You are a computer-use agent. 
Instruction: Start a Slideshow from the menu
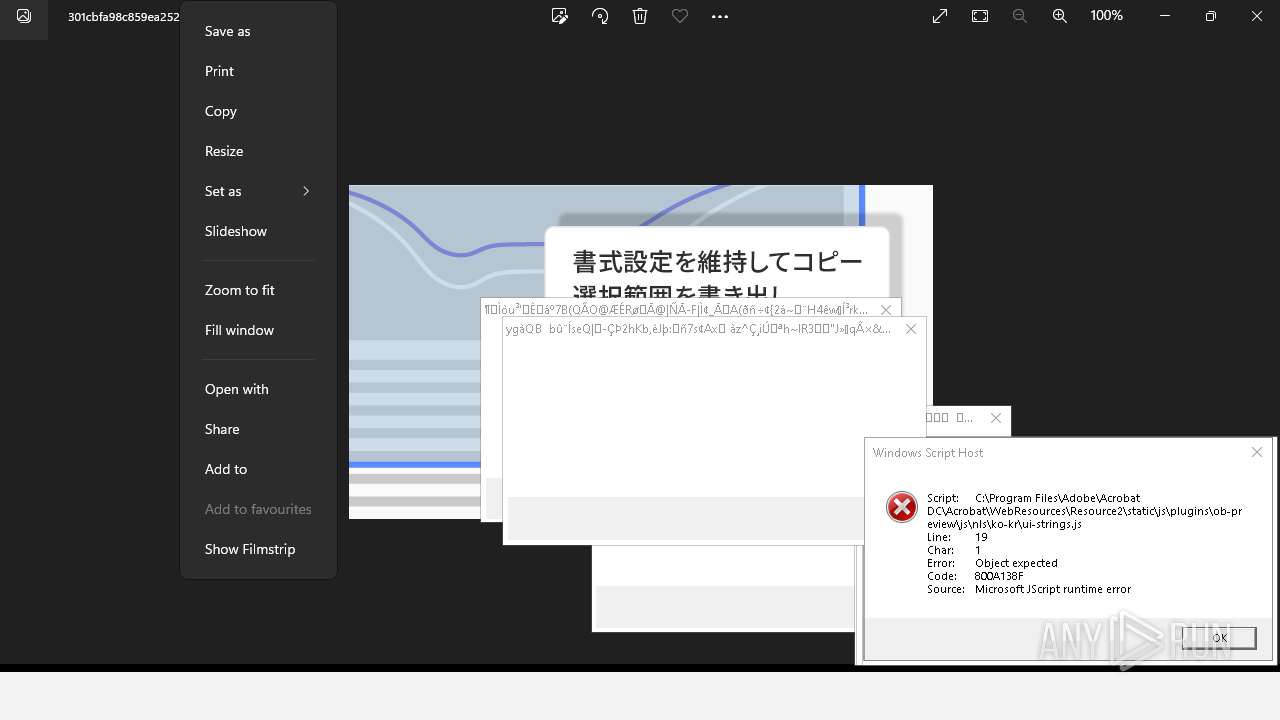pos(258,231)
